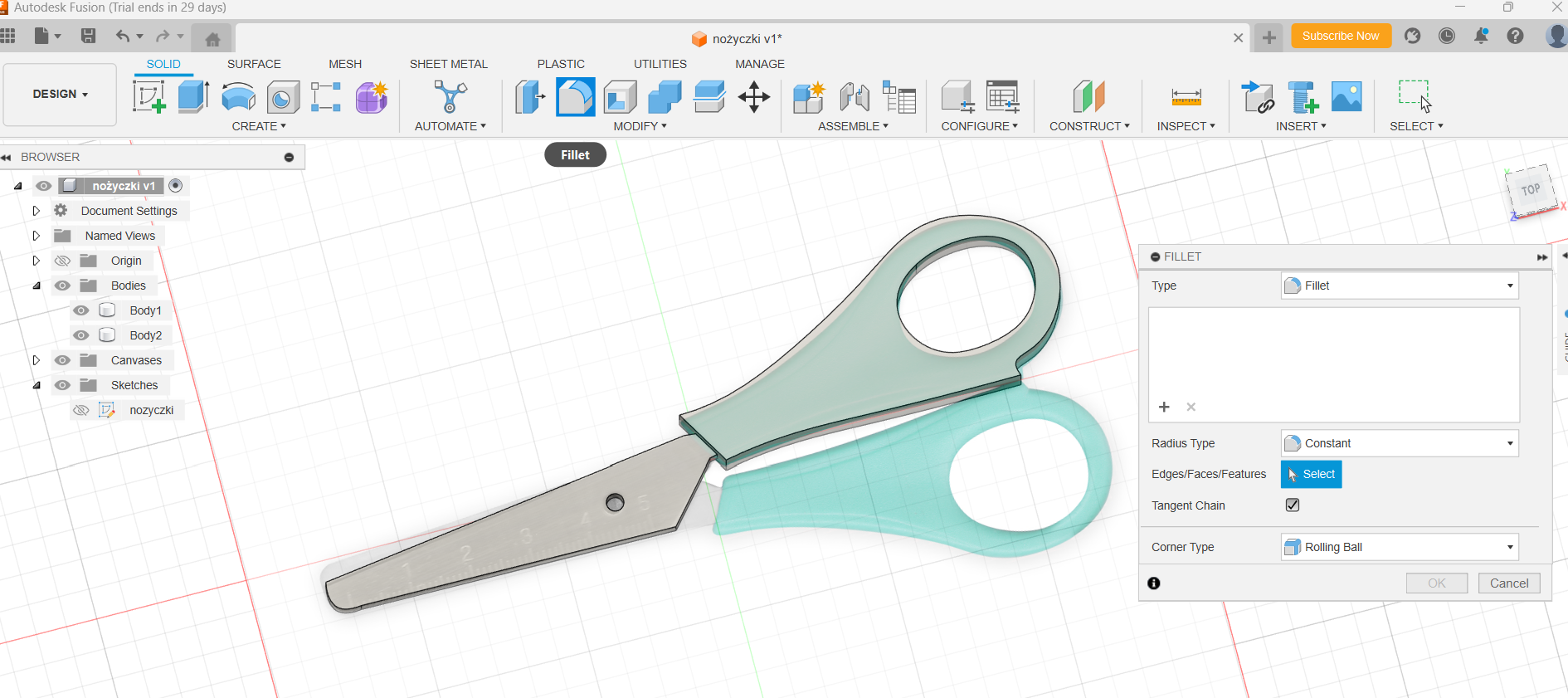Viewport: 1568px width, 698px height.
Task: Switch to the MANAGE tab
Action: (x=760, y=64)
